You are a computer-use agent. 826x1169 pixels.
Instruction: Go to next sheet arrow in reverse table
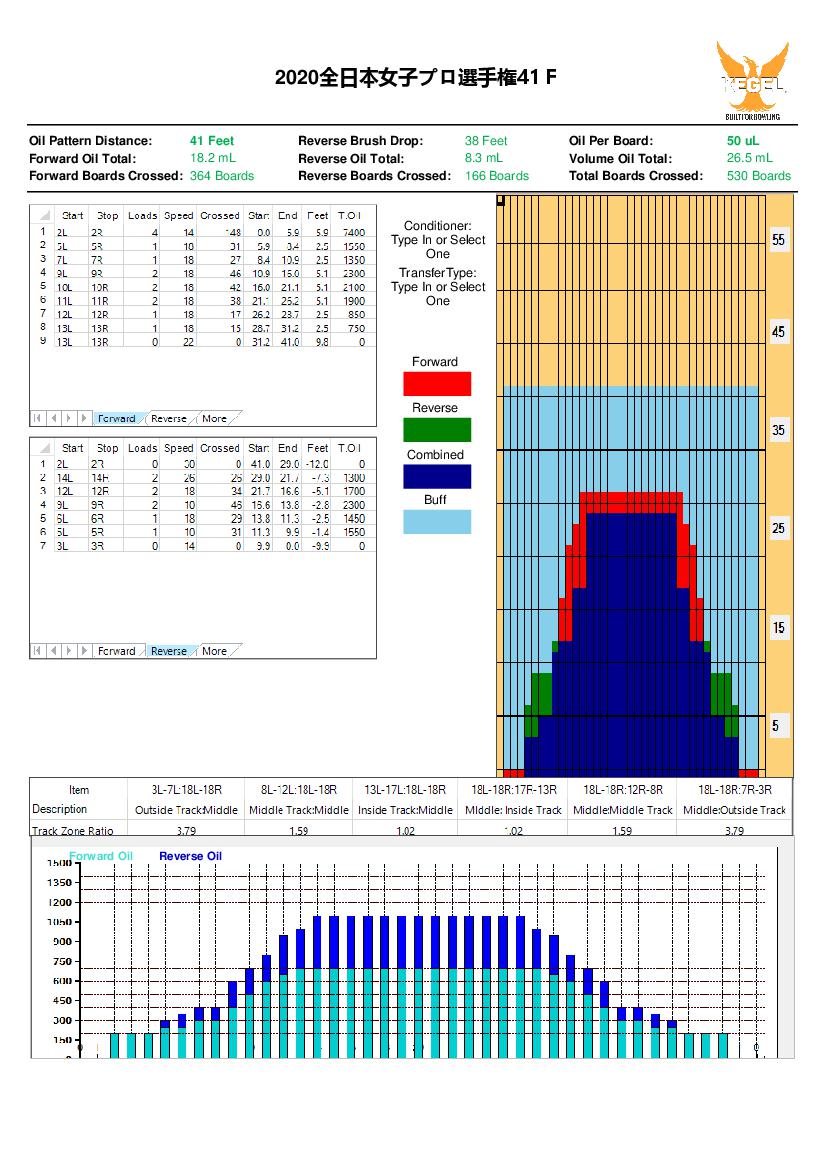point(69,651)
